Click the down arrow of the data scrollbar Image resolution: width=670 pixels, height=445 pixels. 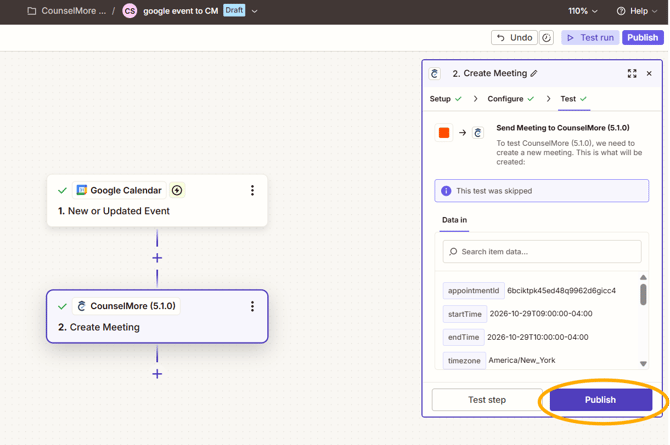[x=643, y=364]
